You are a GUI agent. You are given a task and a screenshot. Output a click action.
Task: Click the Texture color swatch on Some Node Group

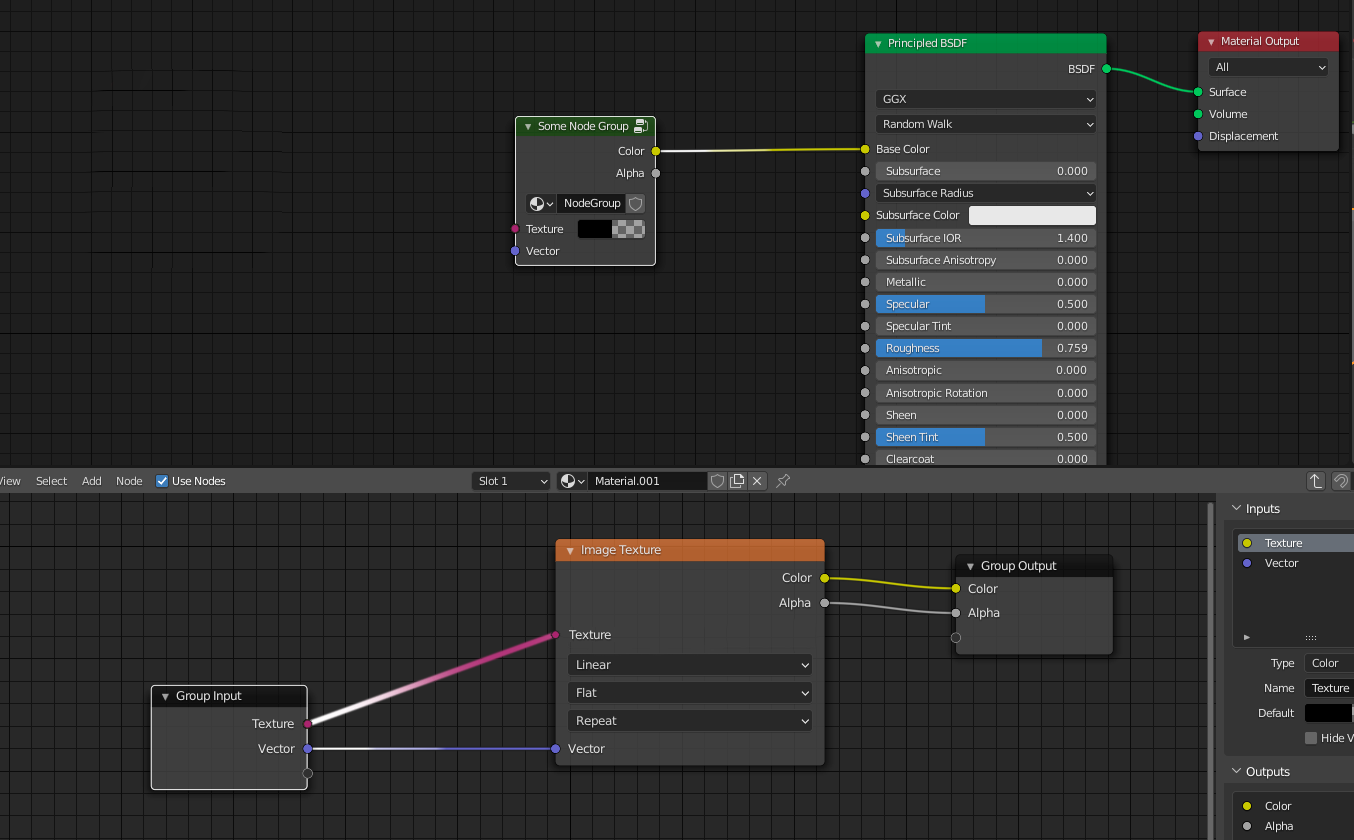pos(611,229)
